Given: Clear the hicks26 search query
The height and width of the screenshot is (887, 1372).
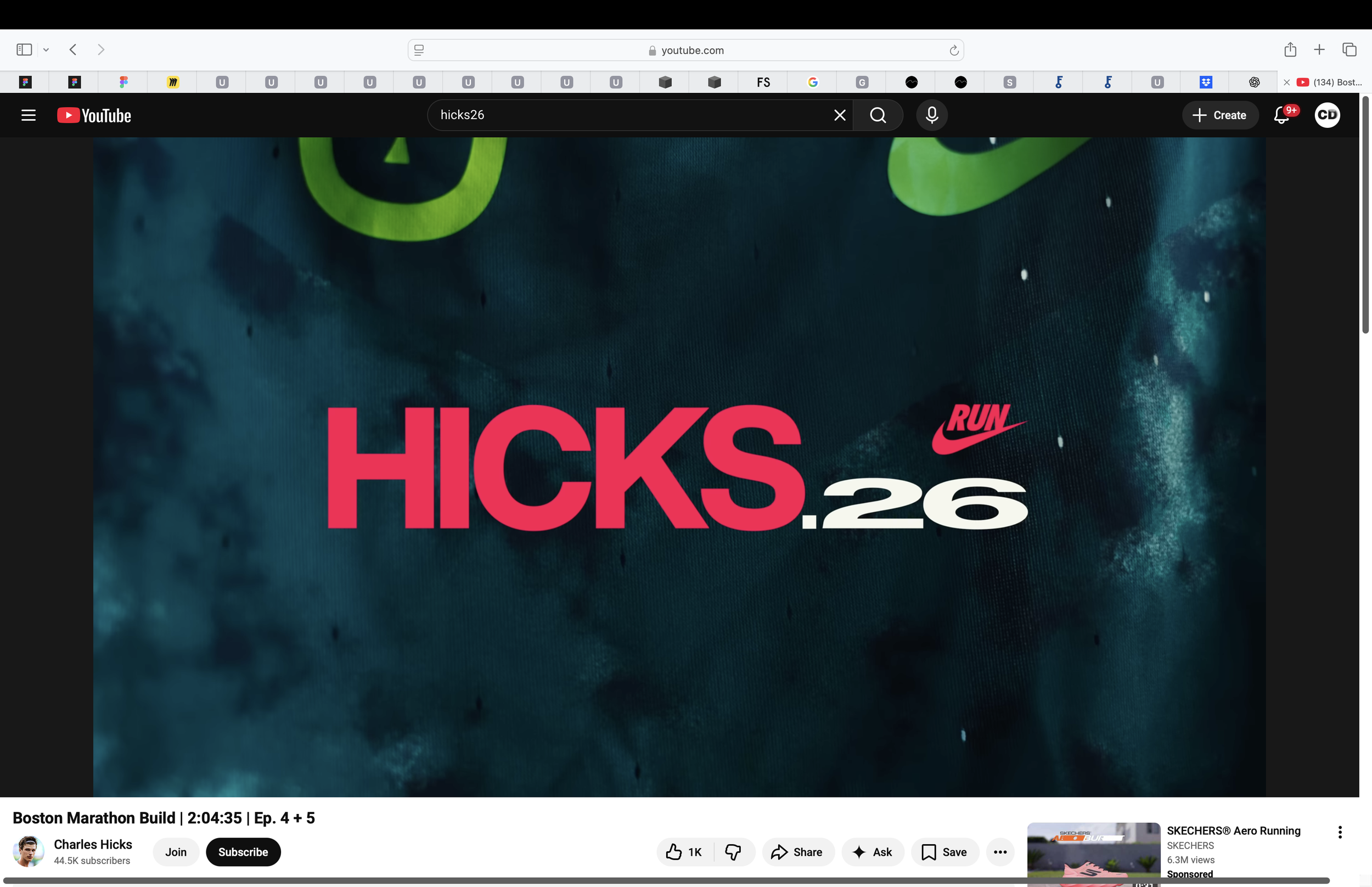Looking at the screenshot, I should [840, 115].
